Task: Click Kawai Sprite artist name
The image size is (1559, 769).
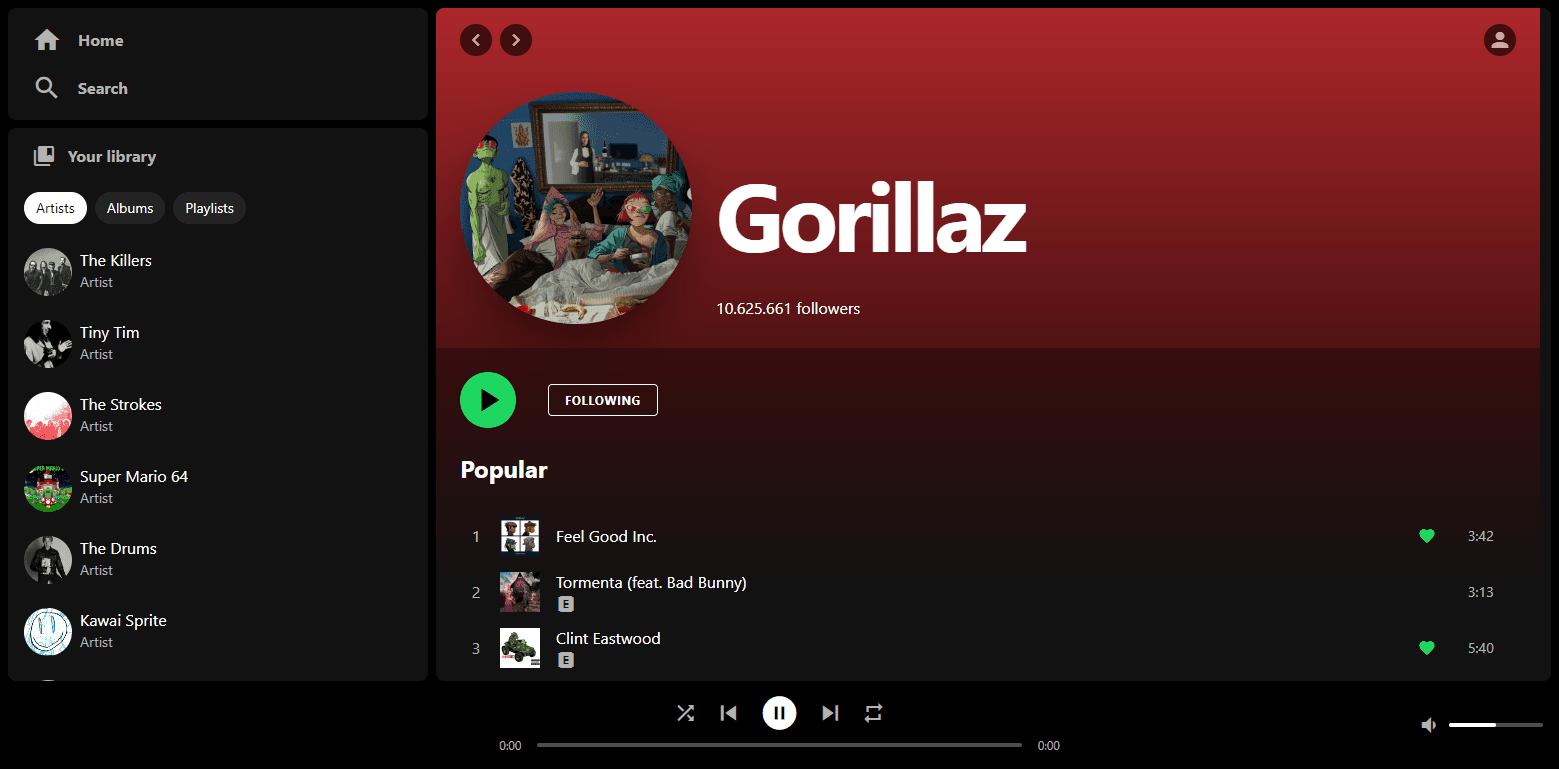Action: coord(123,620)
